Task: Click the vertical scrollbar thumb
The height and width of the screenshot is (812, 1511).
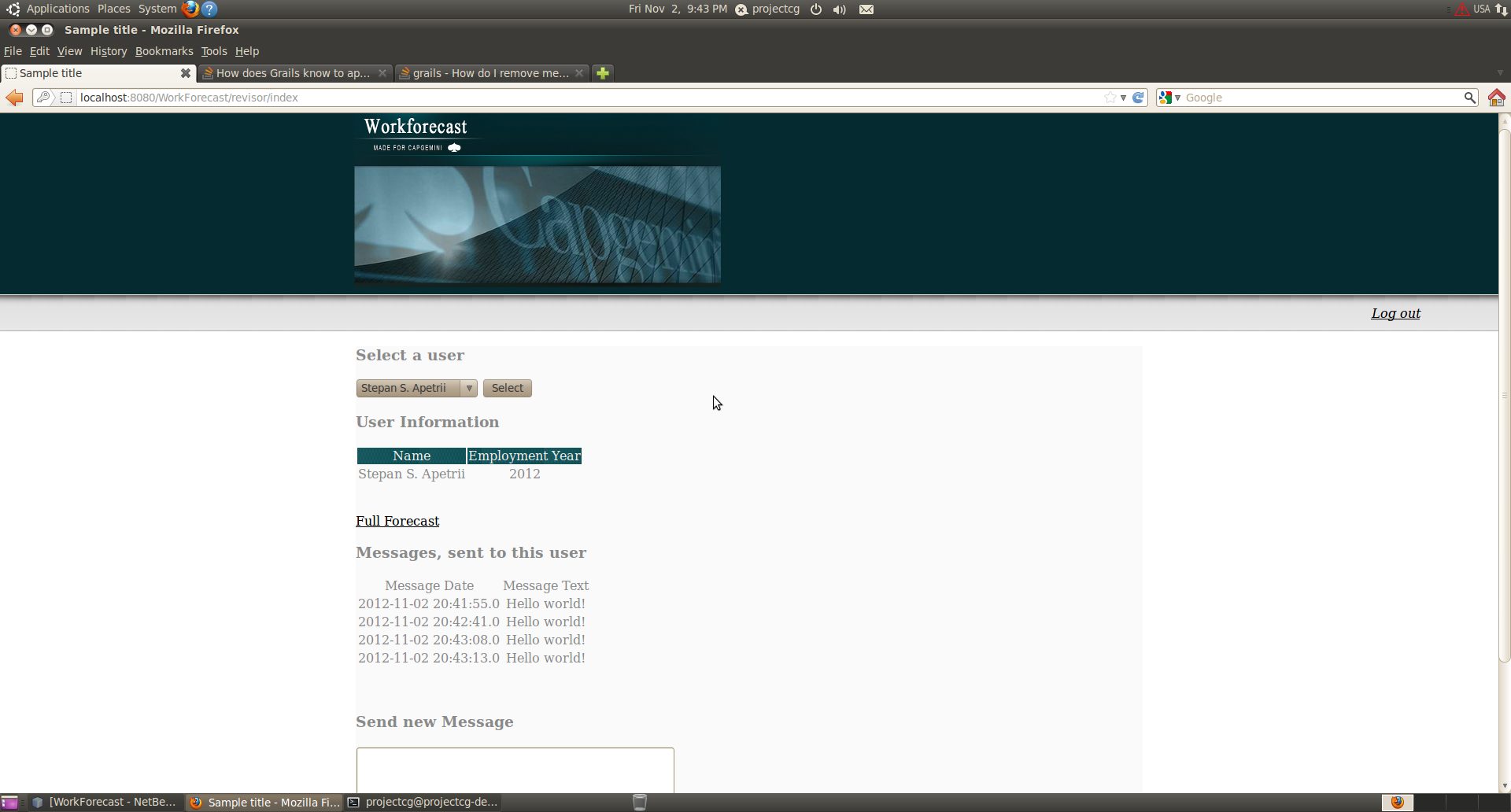Action: click(x=1505, y=396)
